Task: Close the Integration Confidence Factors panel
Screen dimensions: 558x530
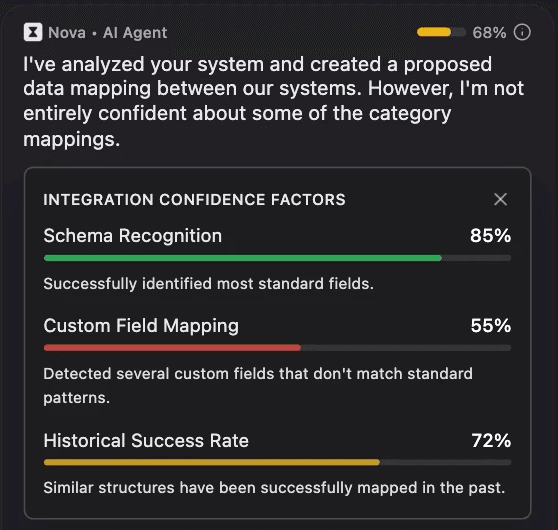Action: [500, 199]
